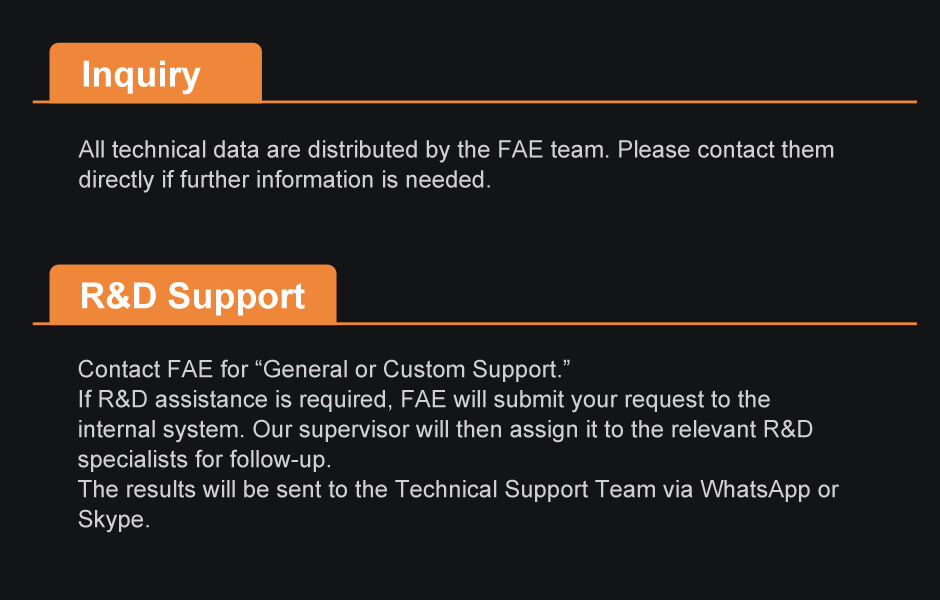Screen dimensions: 940x600
Task: Open the R&D Support tab header
Action: click(192, 295)
